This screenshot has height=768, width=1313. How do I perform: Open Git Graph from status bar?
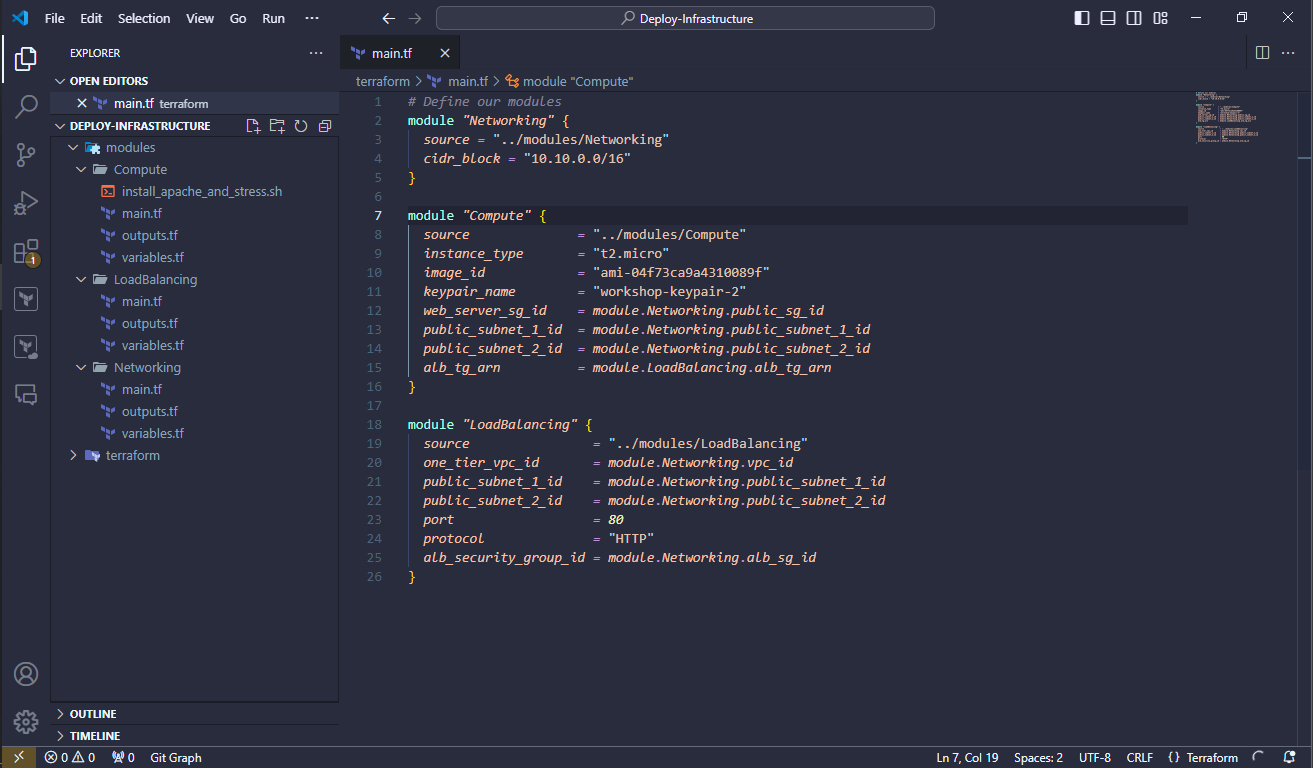(176, 757)
